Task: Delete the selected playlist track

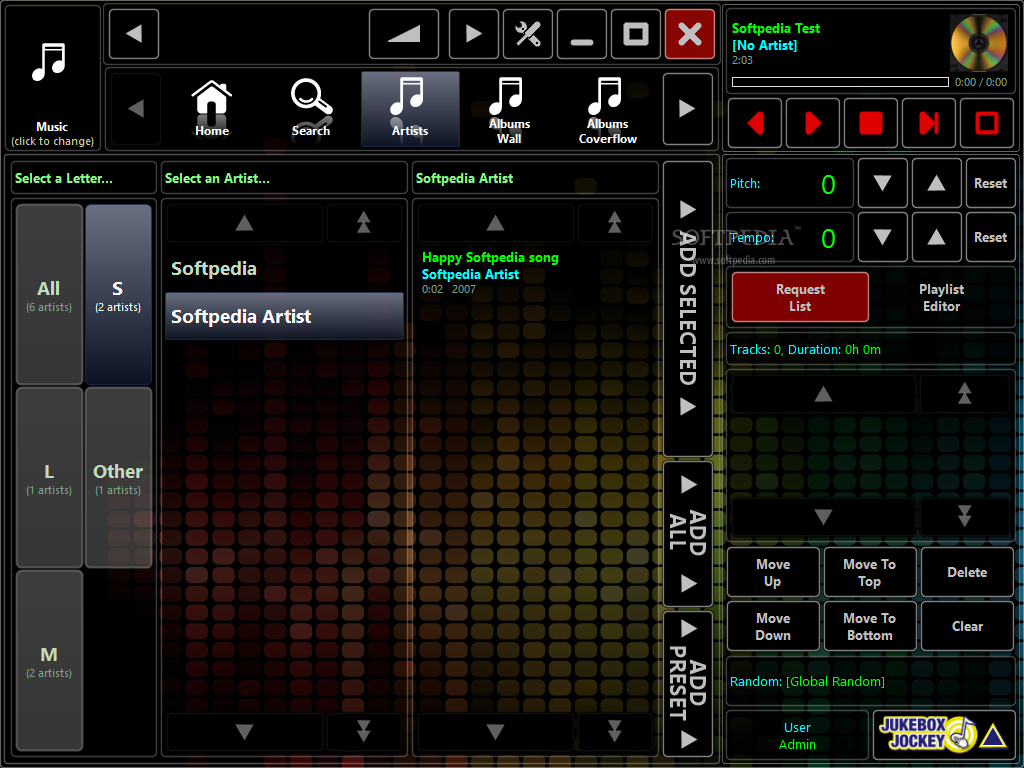Action: pyautogui.click(x=967, y=572)
